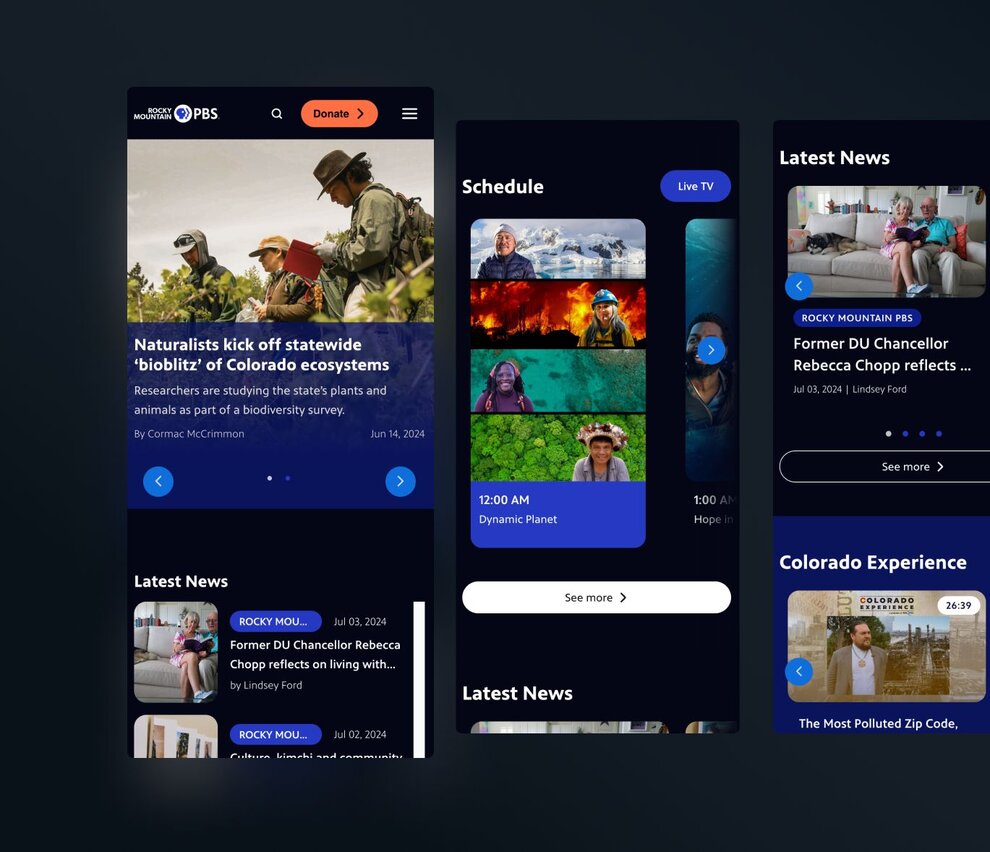The height and width of the screenshot is (852, 990).
Task: Click previous arrow on Latest News card
Action: tap(799, 286)
